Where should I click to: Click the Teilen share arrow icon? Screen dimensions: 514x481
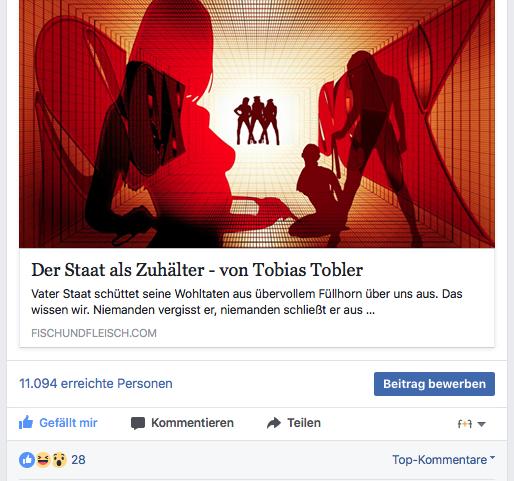tap(274, 423)
